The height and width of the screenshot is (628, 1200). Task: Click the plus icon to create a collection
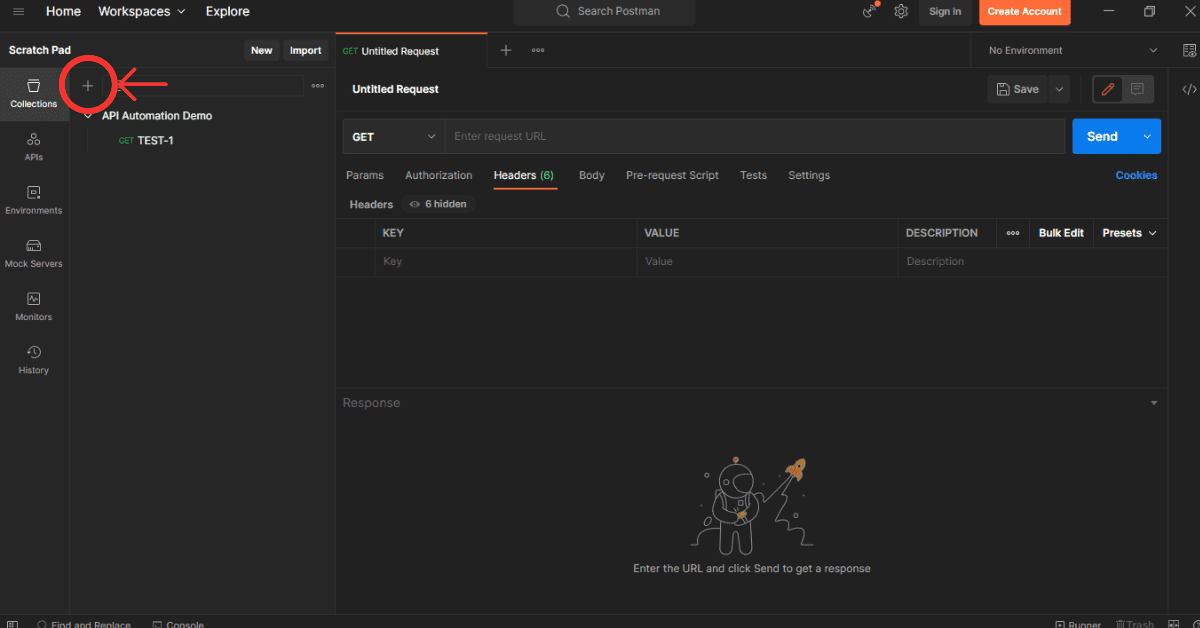coord(88,86)
